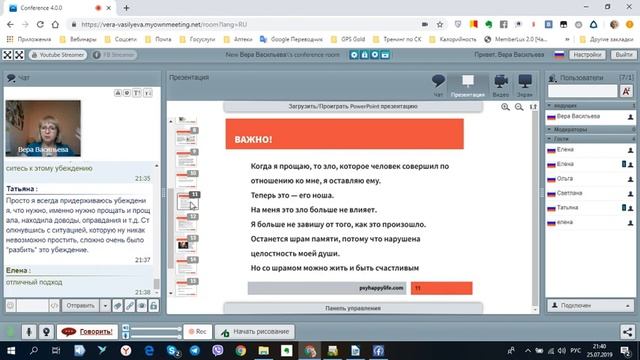Switch to the Презентация tab
640x360 pixels.
pos(468,85)
